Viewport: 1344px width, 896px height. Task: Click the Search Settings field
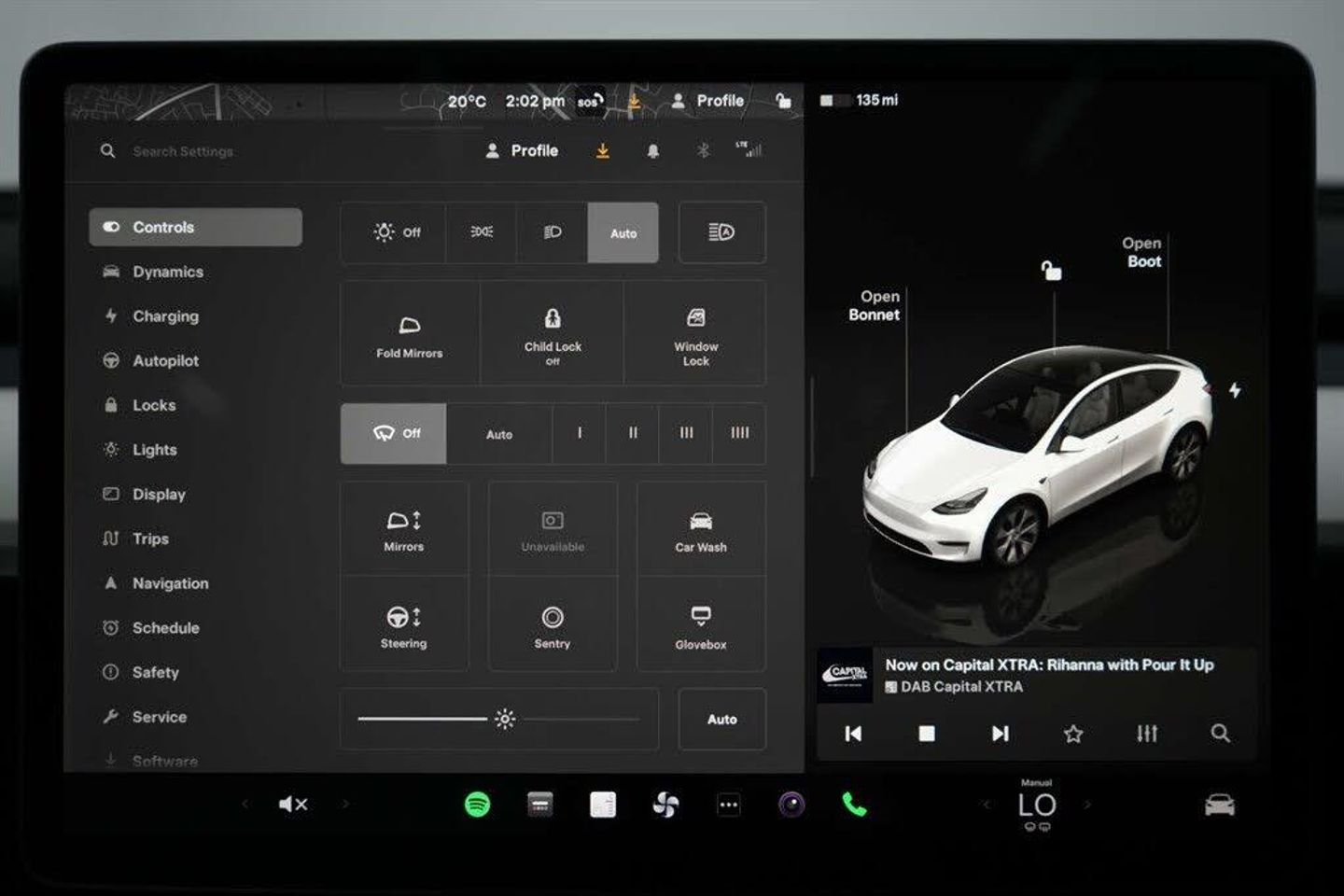183,151
